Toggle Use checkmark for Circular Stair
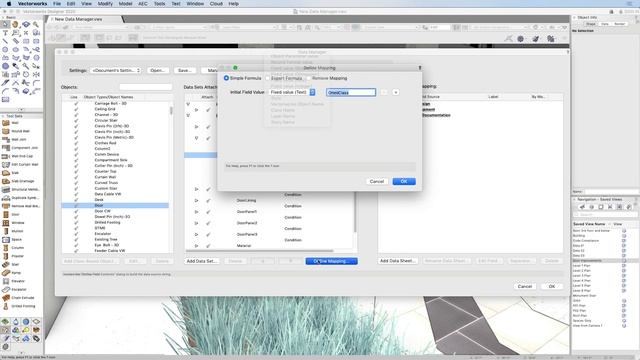Screen dimensions: 640x360 [x=76, y=120]
